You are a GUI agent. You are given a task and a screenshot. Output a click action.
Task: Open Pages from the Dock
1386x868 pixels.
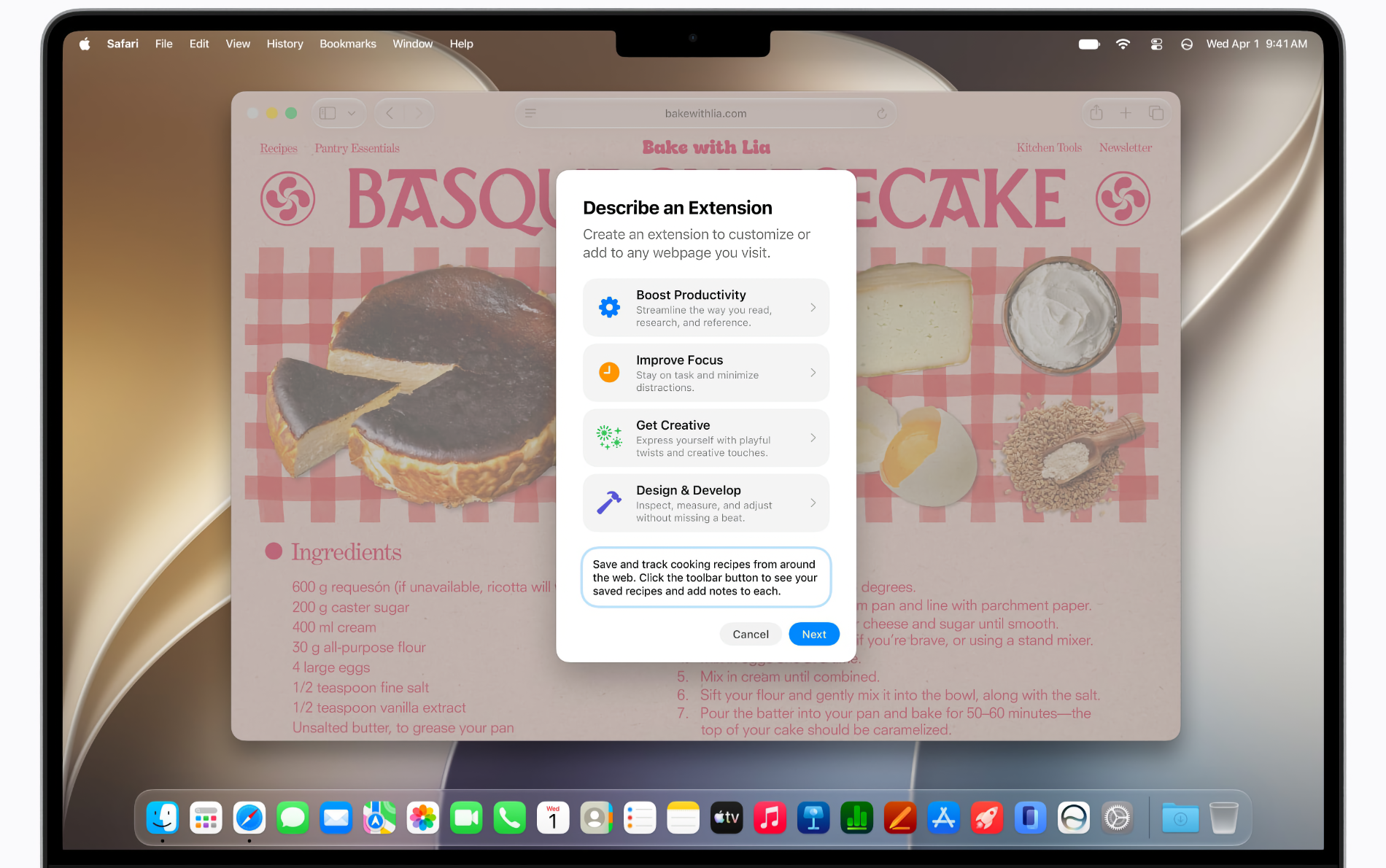pos(900,818)
